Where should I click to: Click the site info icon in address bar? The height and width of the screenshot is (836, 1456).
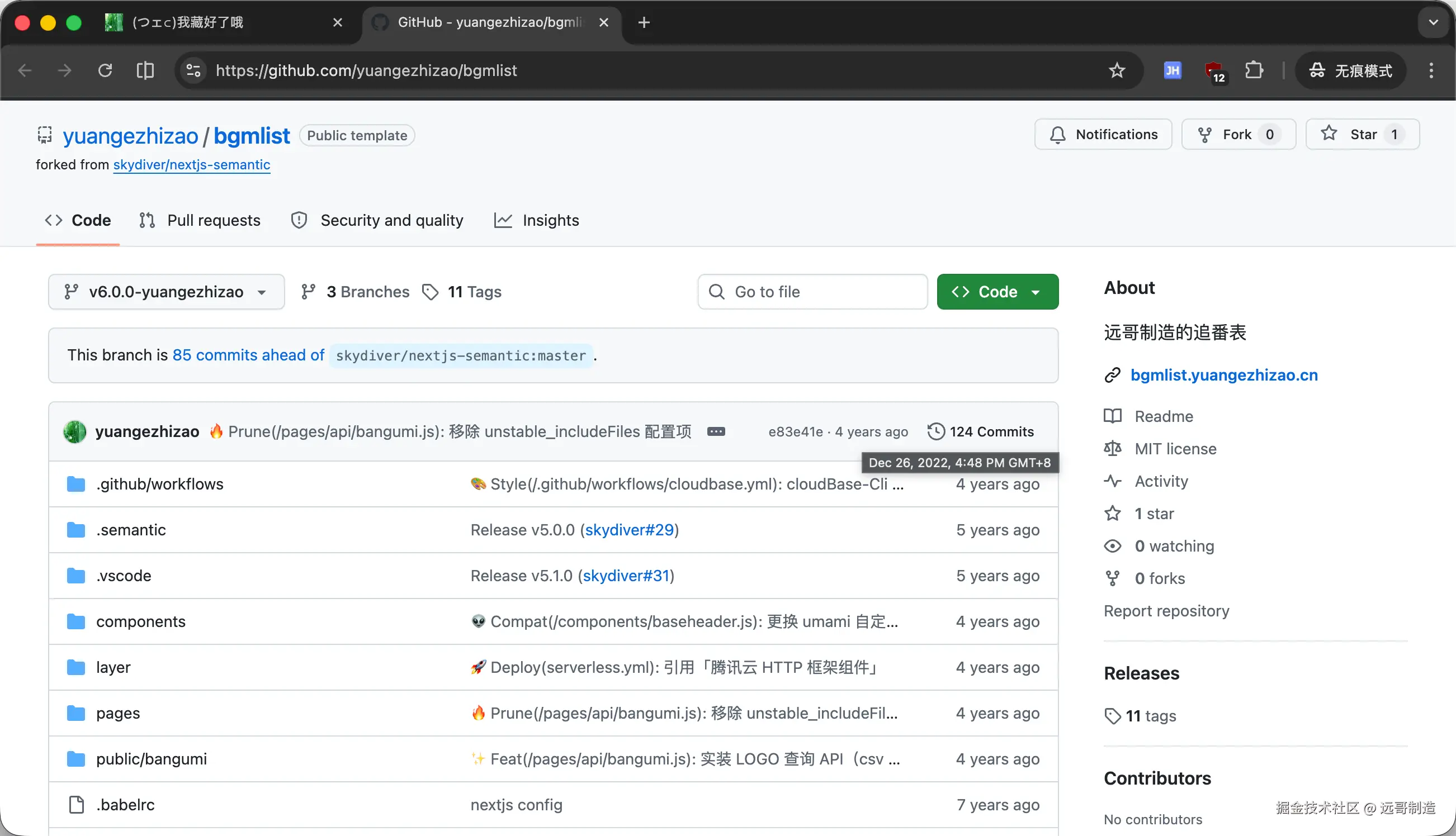pyautogui.click(x=193, y=70)
